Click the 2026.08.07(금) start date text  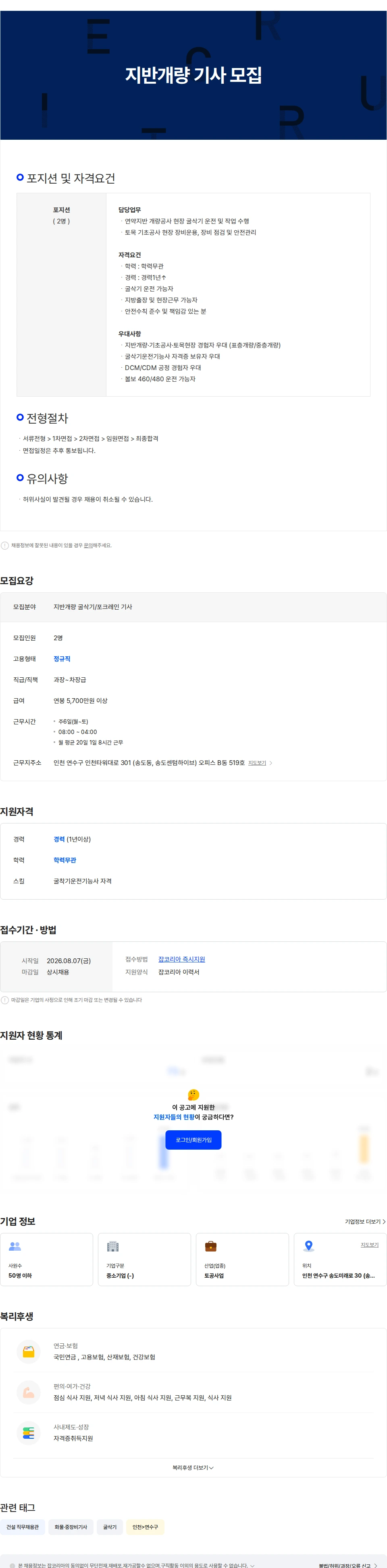69,960
